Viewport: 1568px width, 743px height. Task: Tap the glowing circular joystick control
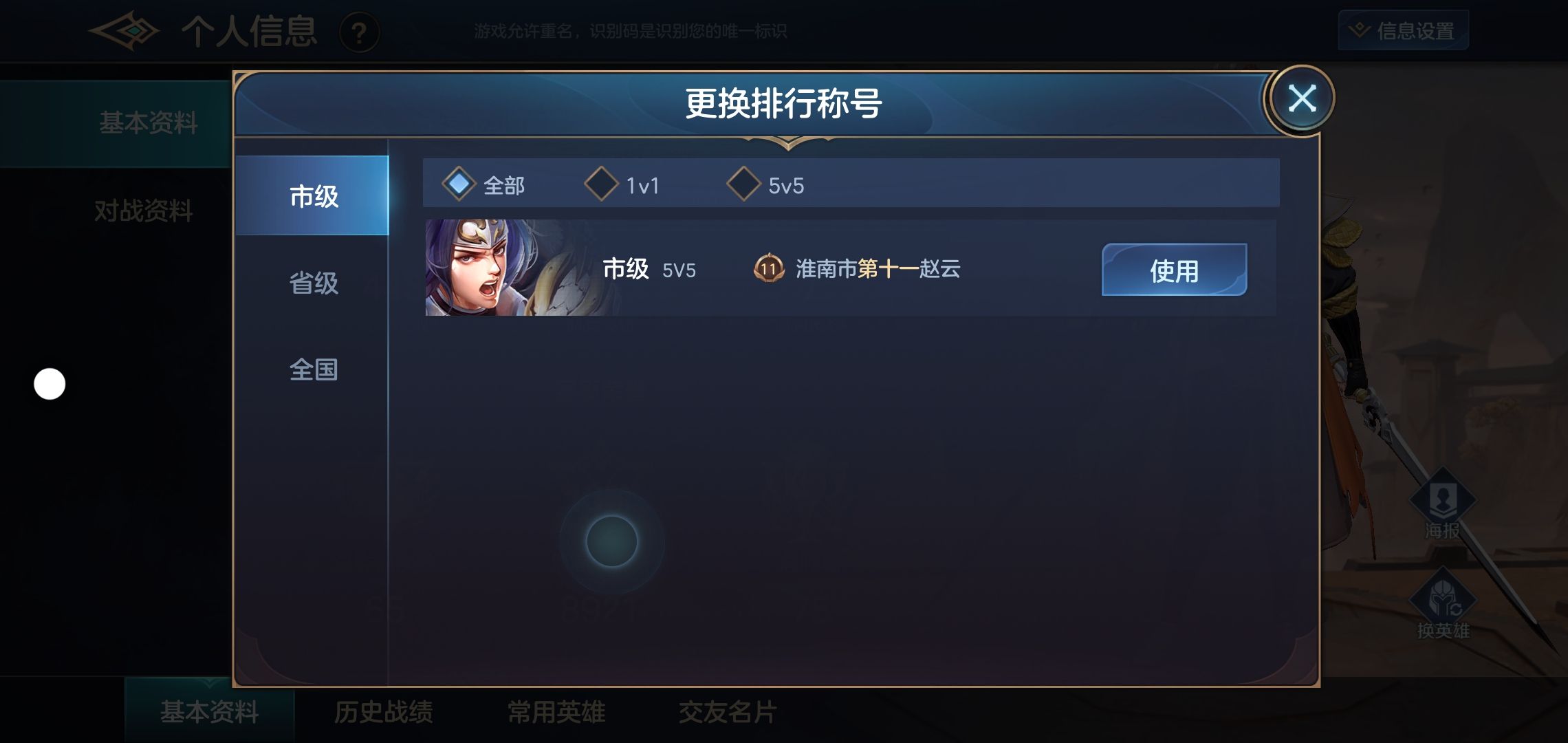pyautogui.click(x=611, y=541)
